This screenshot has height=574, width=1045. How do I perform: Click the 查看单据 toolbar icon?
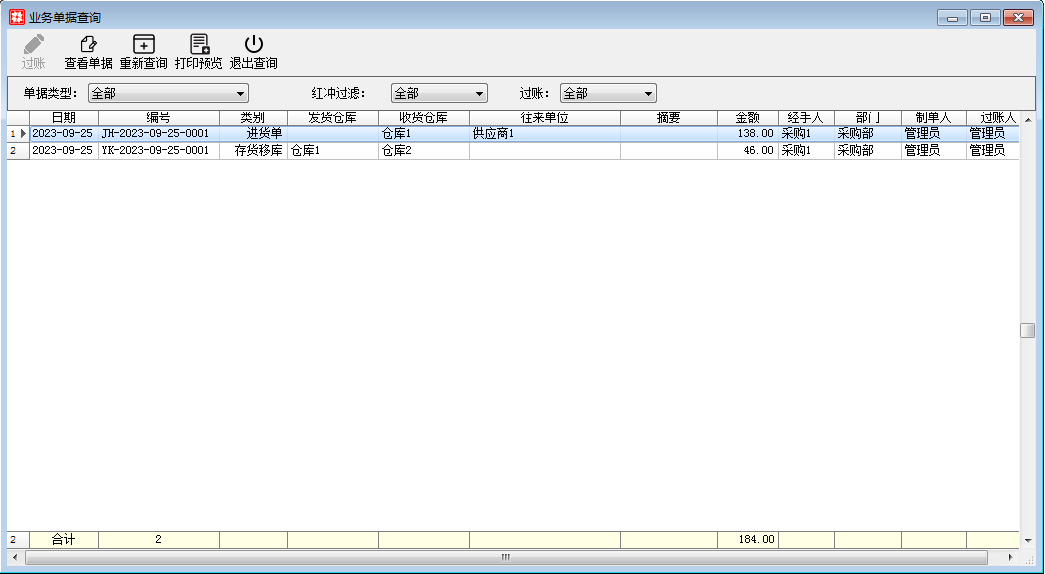tap(88, 45)
